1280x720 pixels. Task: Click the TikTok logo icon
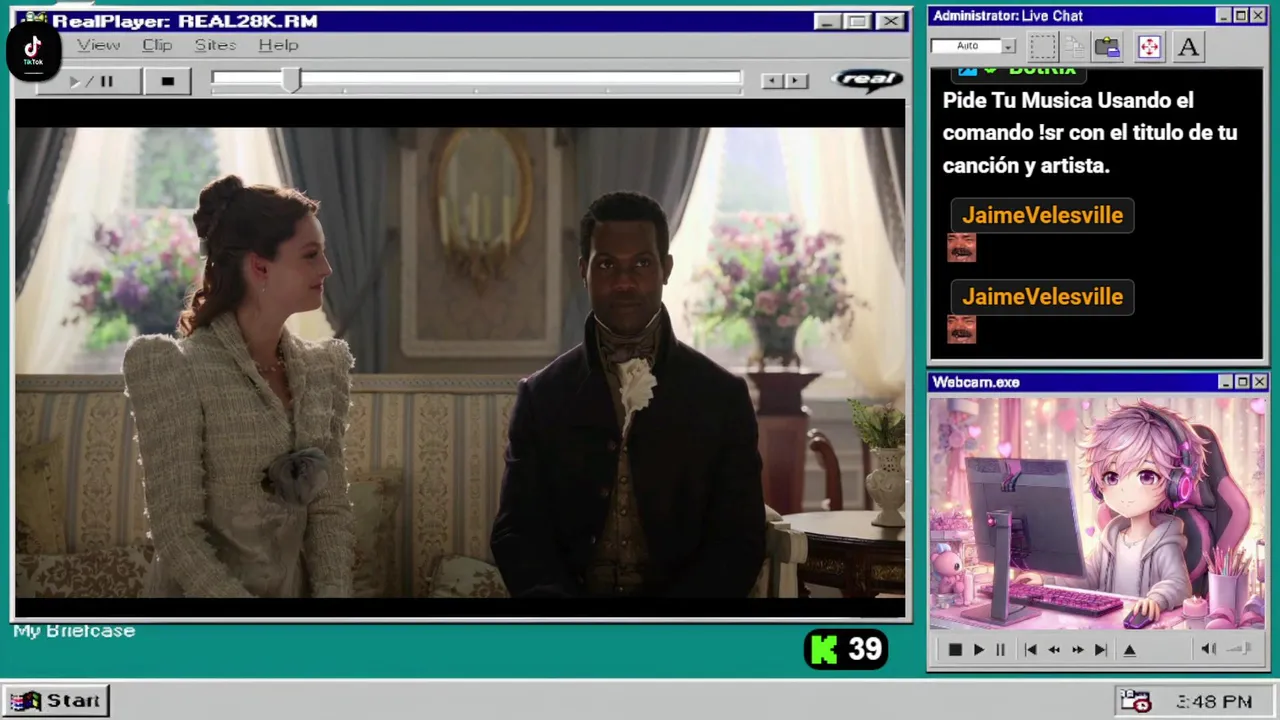pyautogui.click(x=33, y=49)
